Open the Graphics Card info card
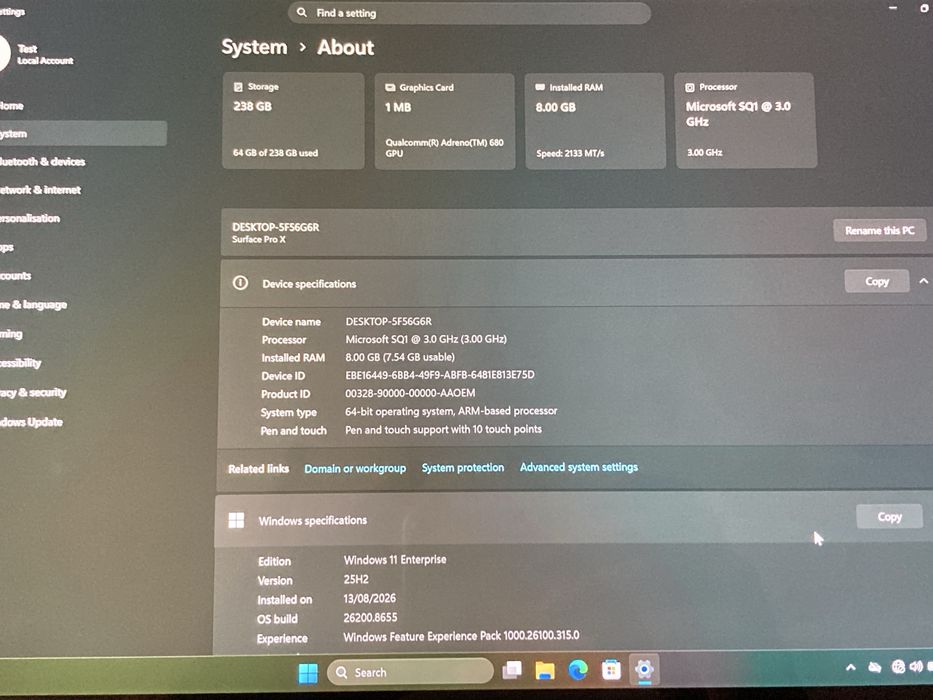Viewport: 933px width, 700px height. (x=444, y=121)
